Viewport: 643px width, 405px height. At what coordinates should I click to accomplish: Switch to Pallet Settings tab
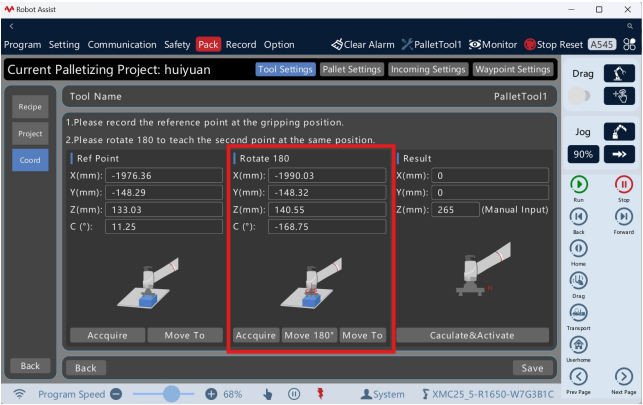(351, 69)
